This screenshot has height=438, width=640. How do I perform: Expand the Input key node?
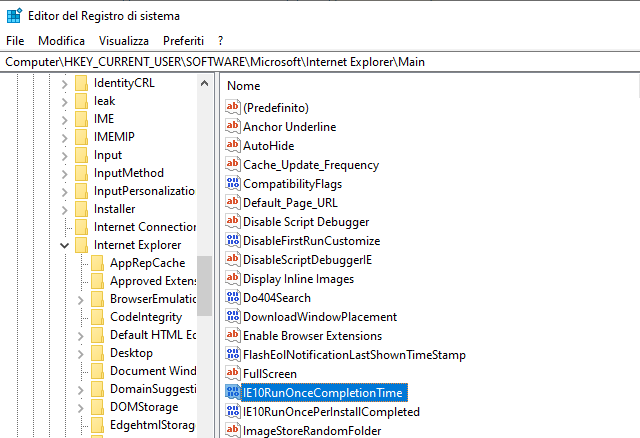point(64,156)
